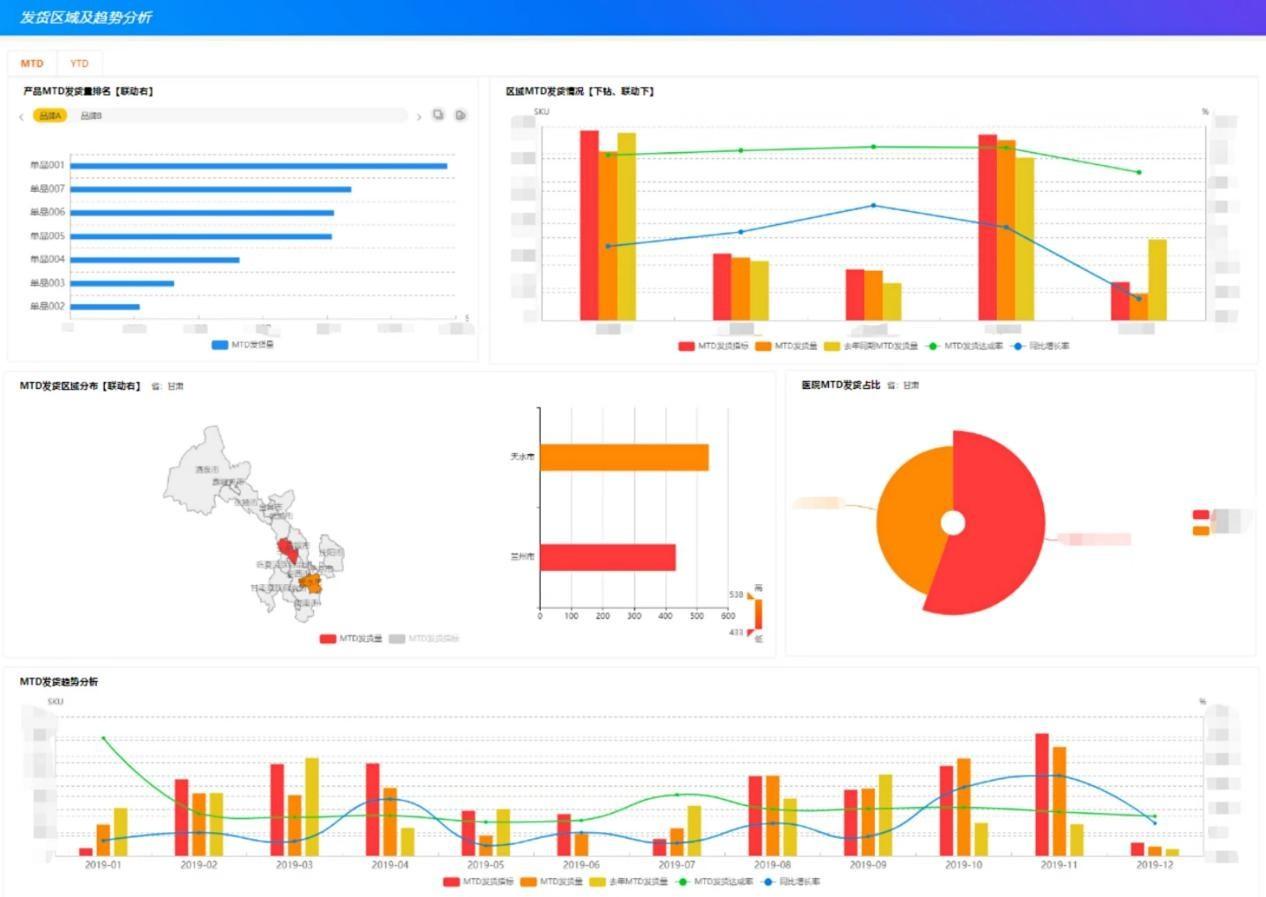Select the 品牌B brand option

point(91,116)
